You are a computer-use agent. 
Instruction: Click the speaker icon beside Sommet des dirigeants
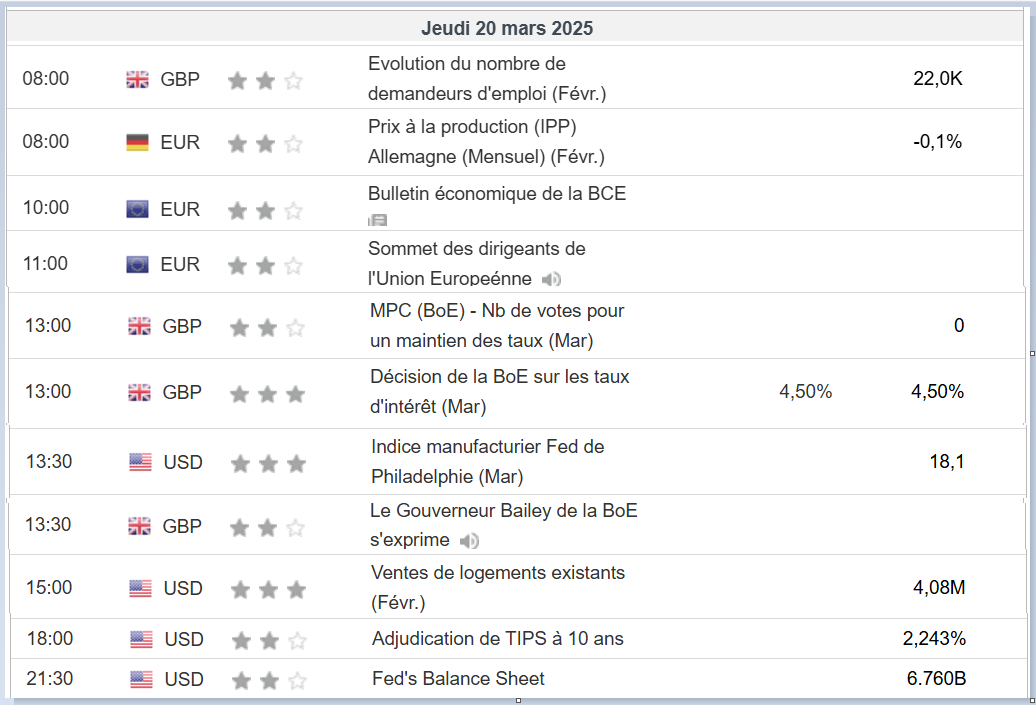pos(551,279)
